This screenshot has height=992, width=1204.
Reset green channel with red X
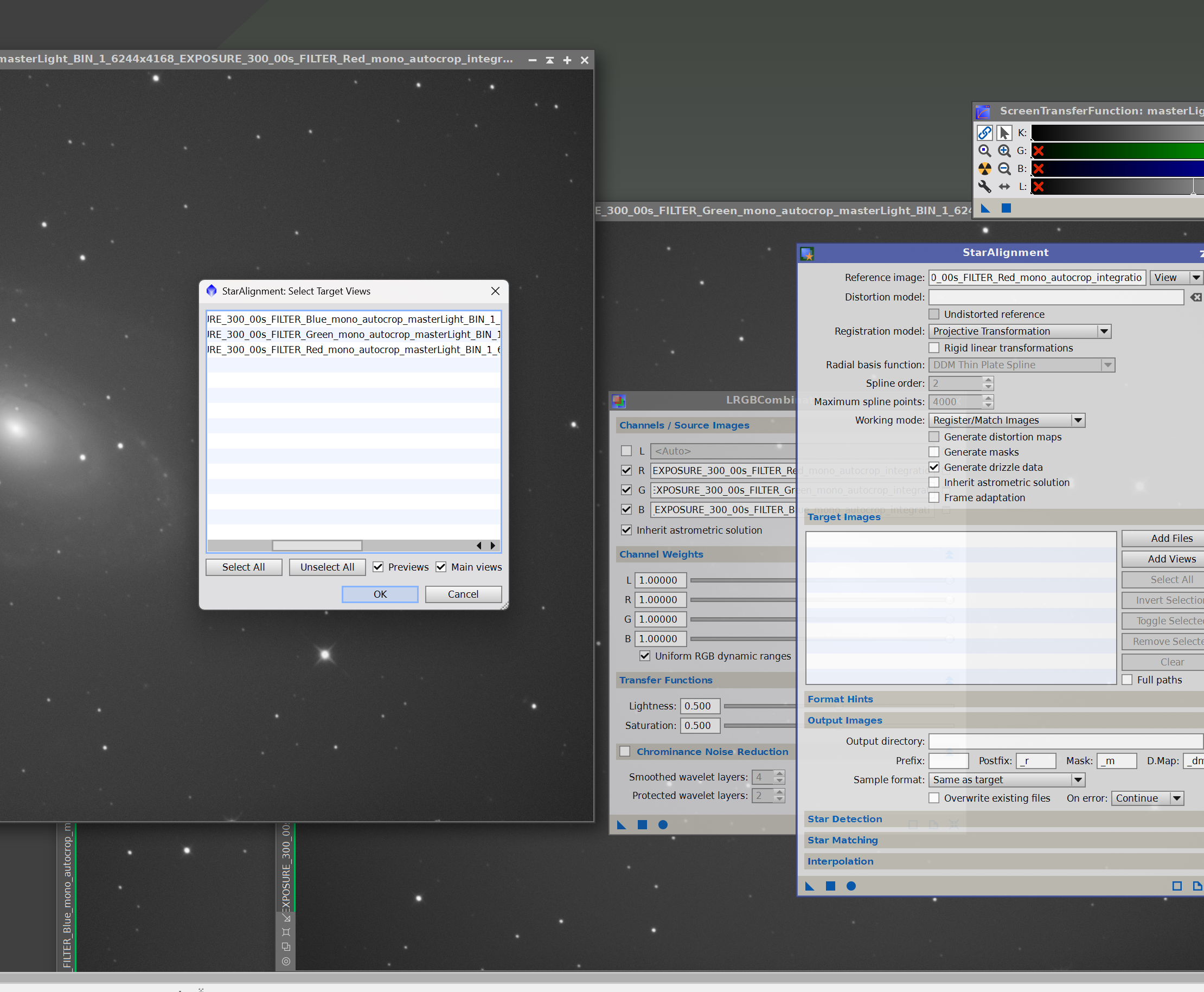1038,151
